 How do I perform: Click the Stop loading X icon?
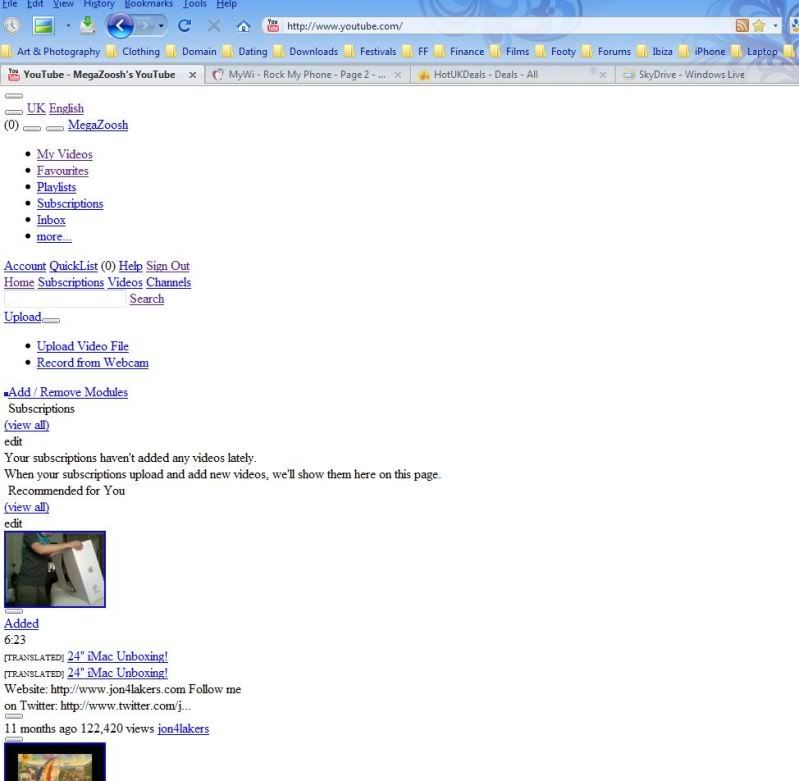tap(214, 25)
